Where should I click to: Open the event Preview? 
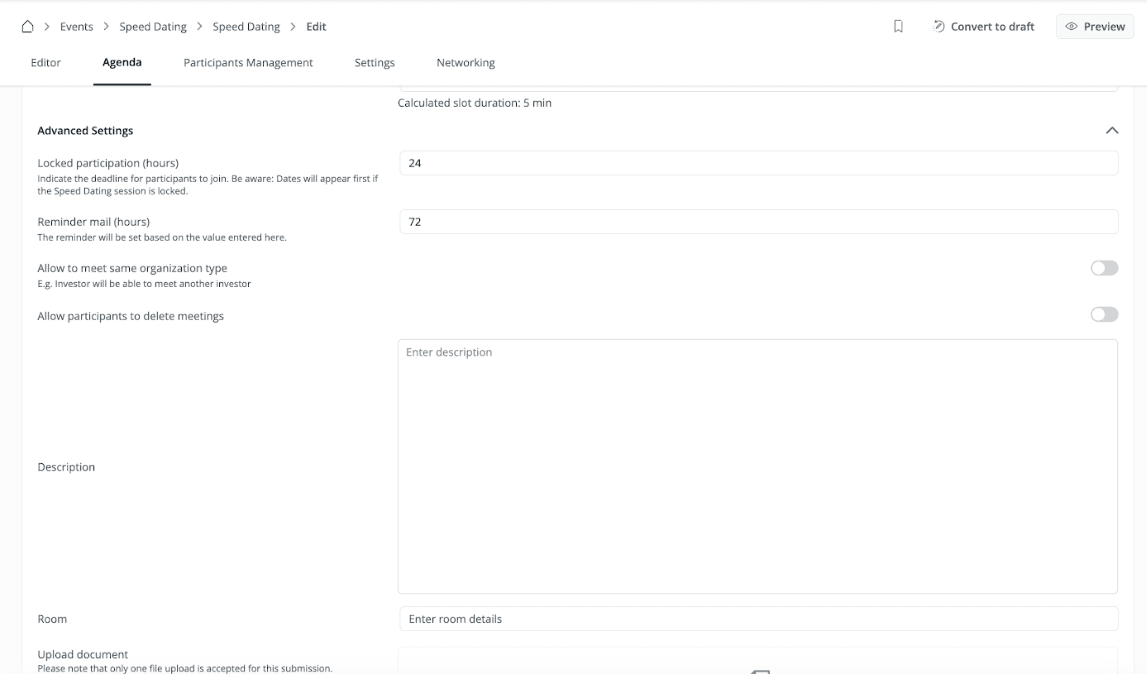tap(1095, 27)
